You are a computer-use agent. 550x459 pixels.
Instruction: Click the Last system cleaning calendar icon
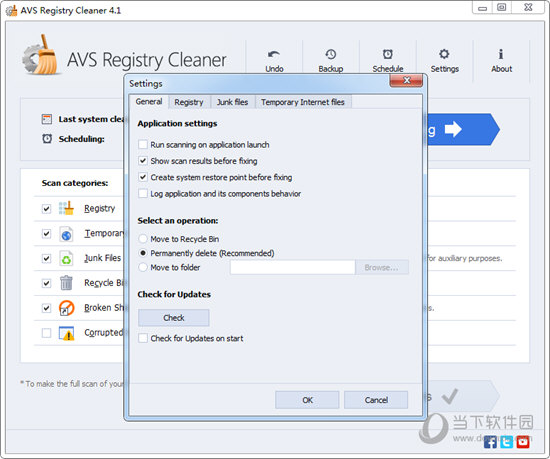pos(47,119)
